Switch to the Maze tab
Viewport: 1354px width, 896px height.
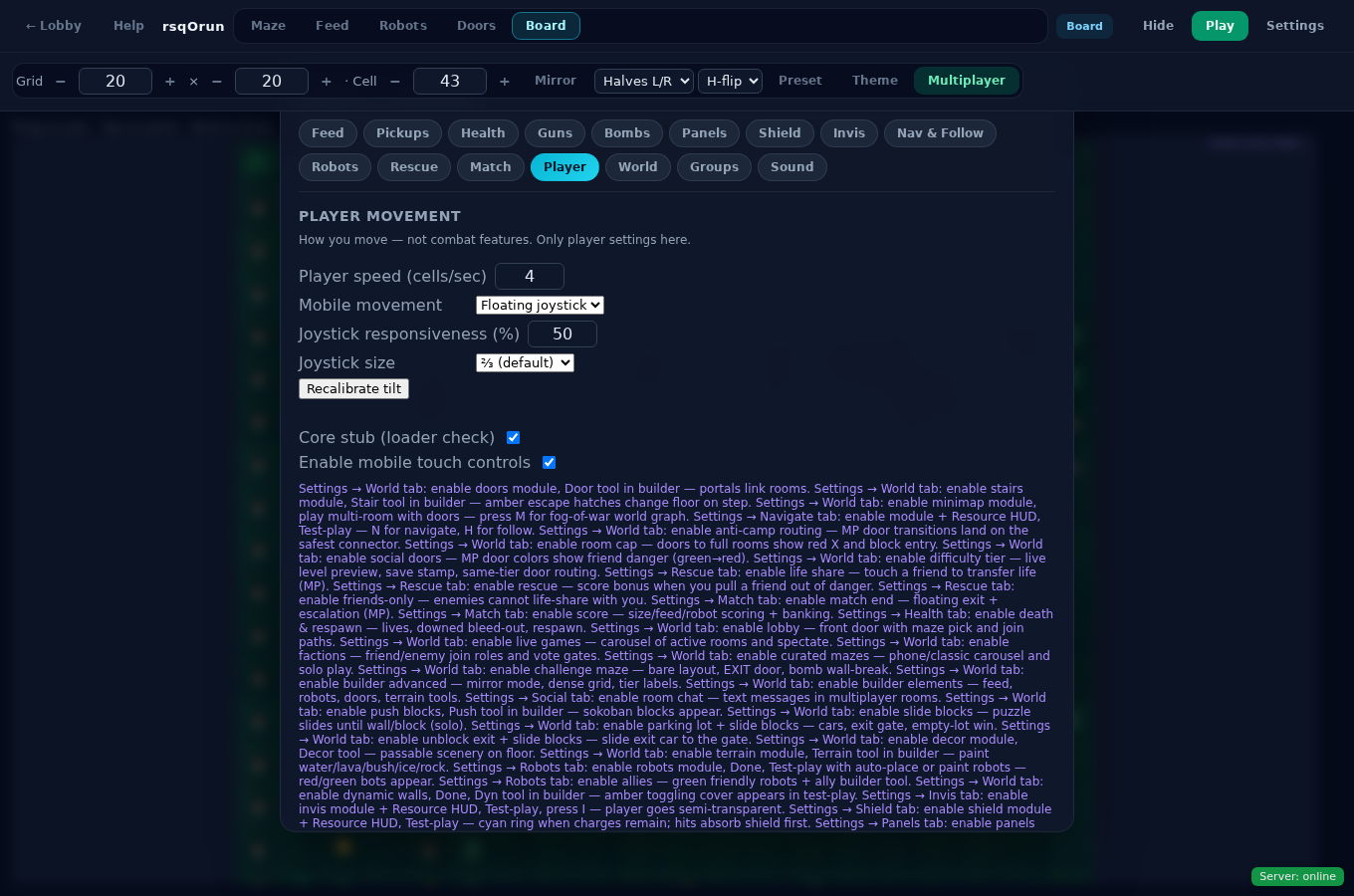pyautogui.click(x=268, y=26)
